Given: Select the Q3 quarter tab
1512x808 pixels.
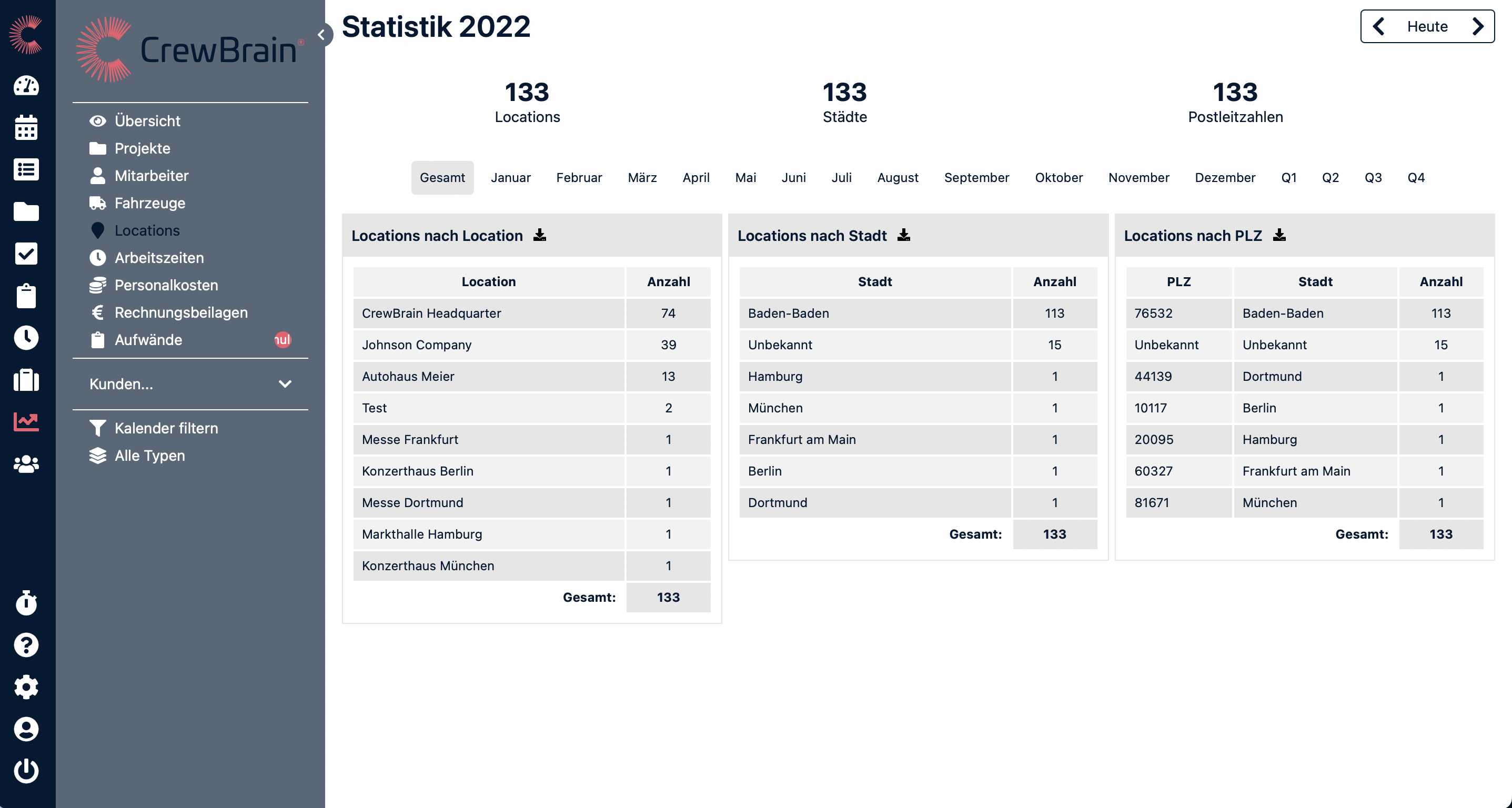Looking at the screenshot, I should click(x=1372, y=178).
